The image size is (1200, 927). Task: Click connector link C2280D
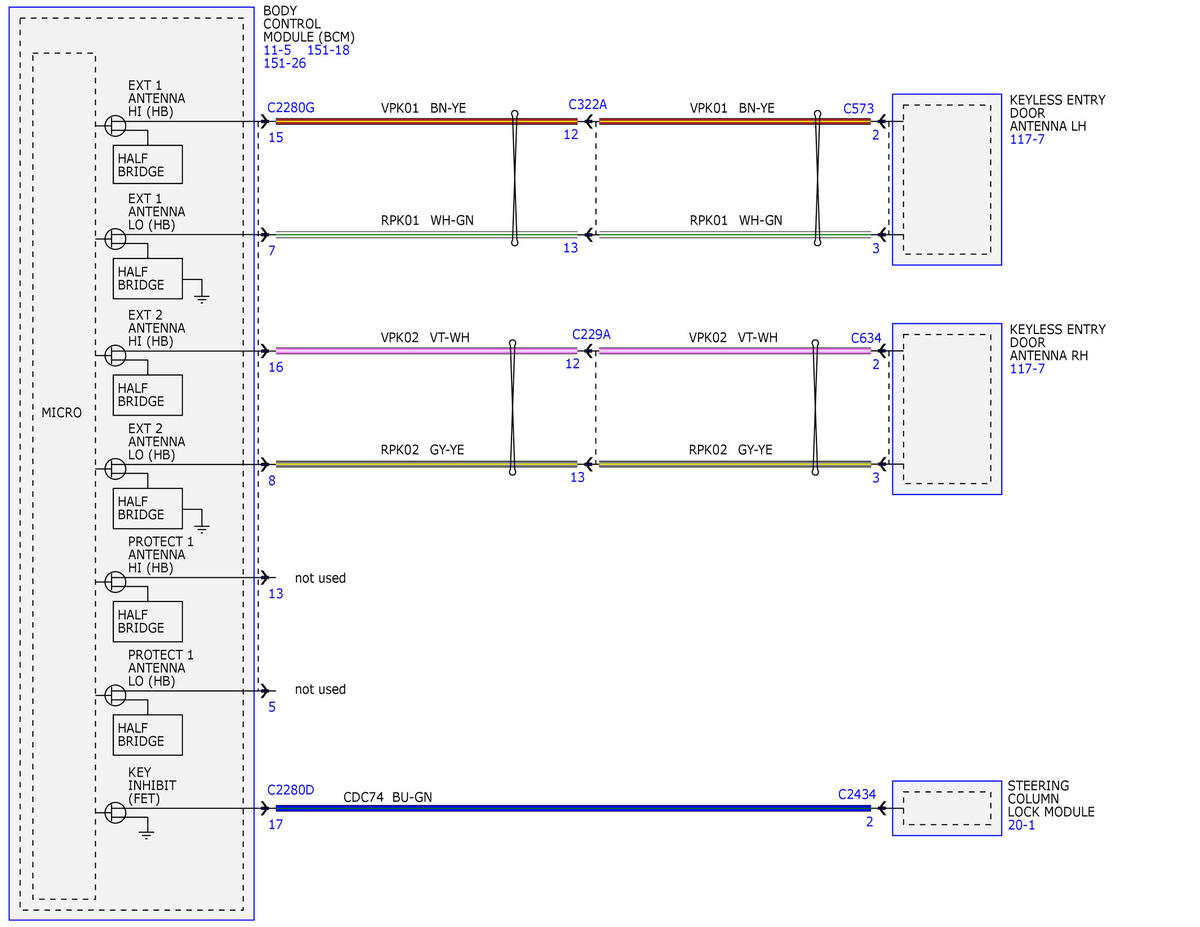291,790
